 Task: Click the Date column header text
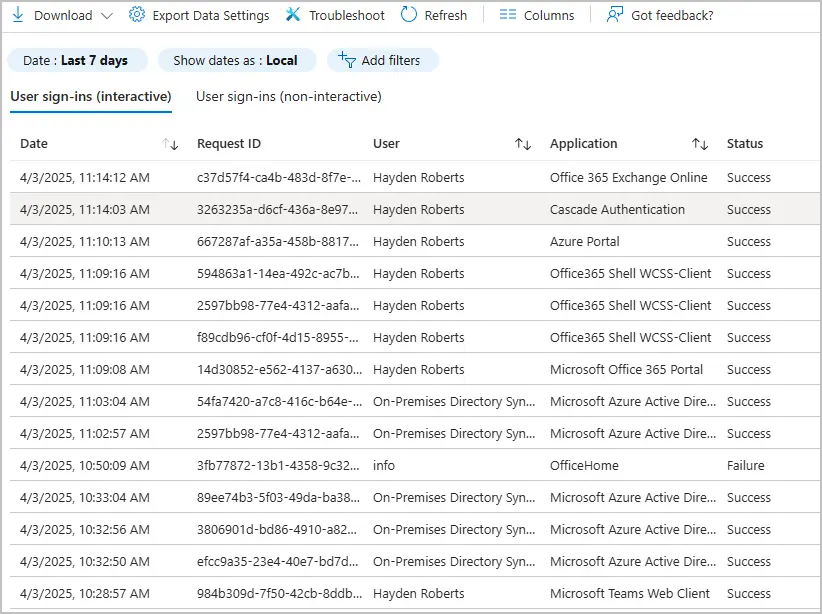coord(34,144)
